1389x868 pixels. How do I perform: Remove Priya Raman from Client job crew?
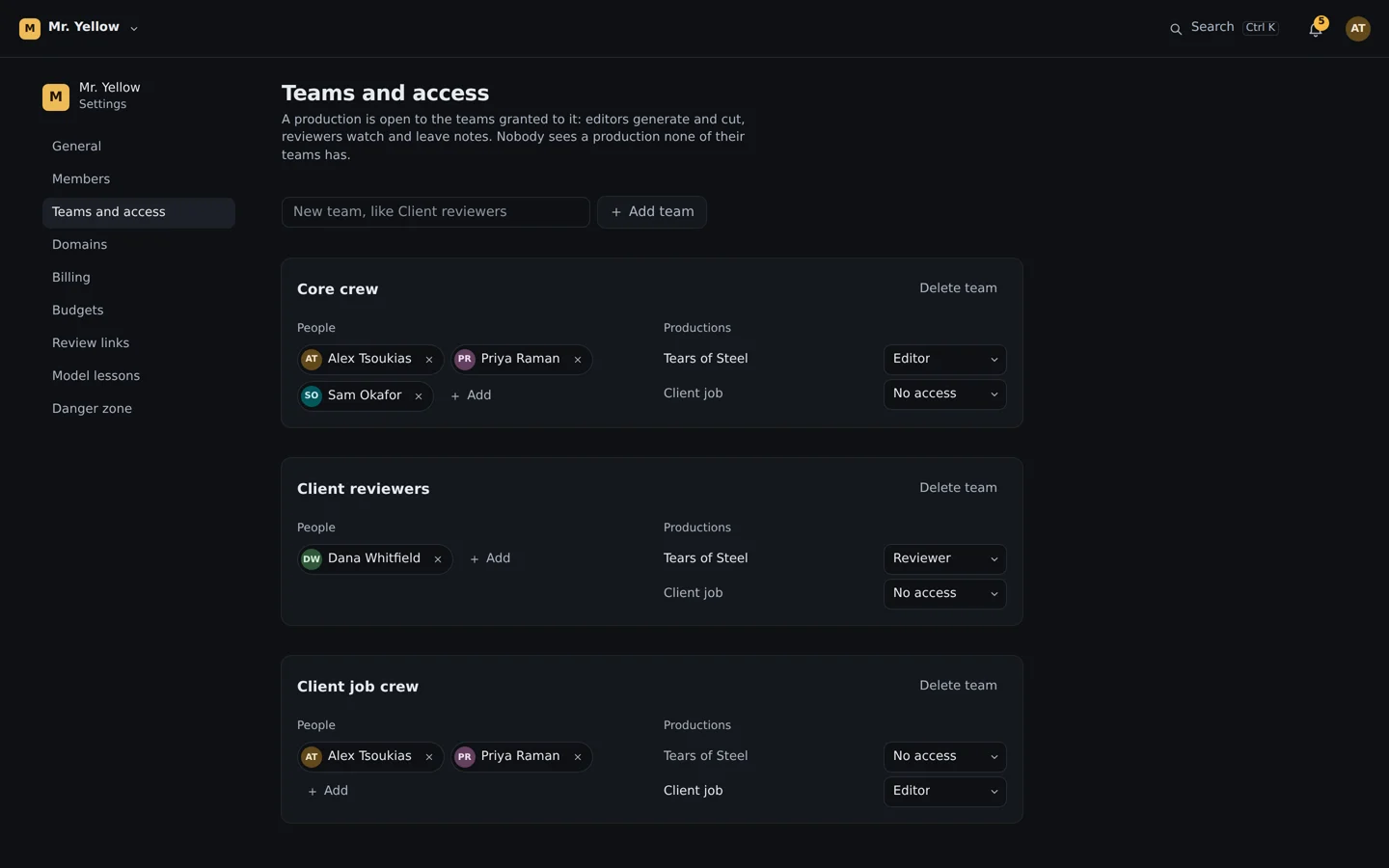(578, 757)
